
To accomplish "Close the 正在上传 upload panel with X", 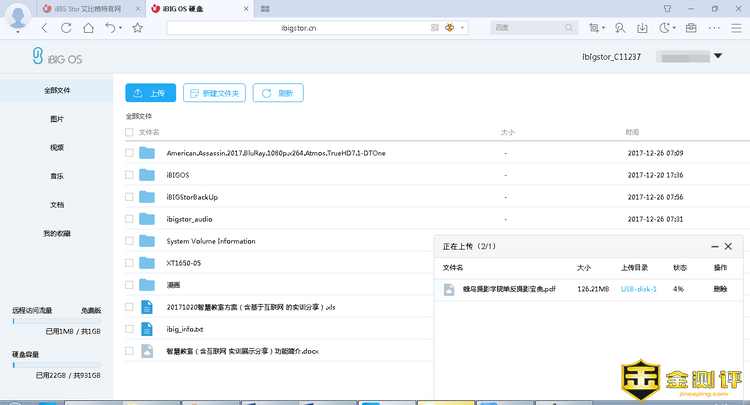I will click(728, 246).
